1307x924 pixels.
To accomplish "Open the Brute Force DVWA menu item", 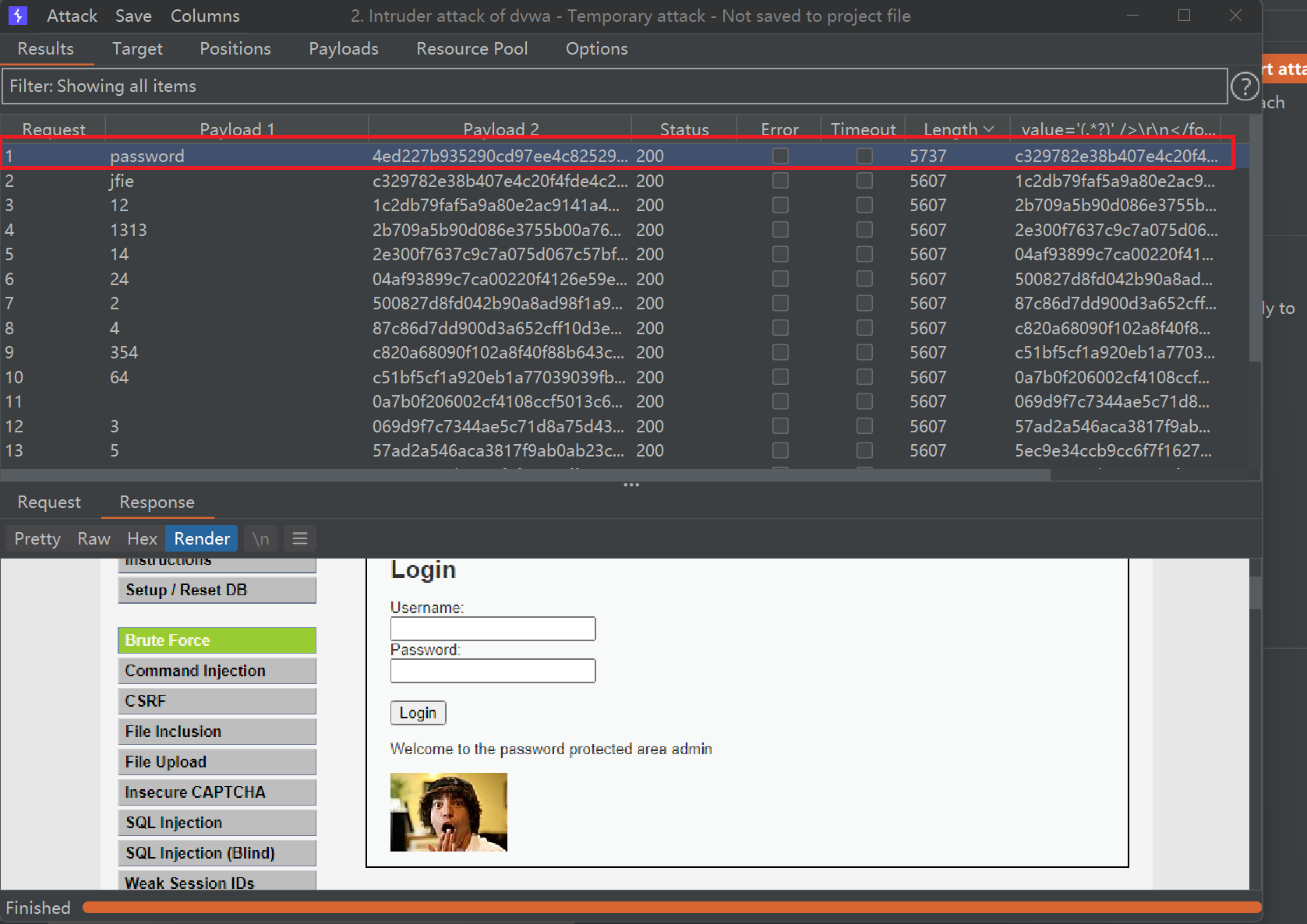I will 217,640.
